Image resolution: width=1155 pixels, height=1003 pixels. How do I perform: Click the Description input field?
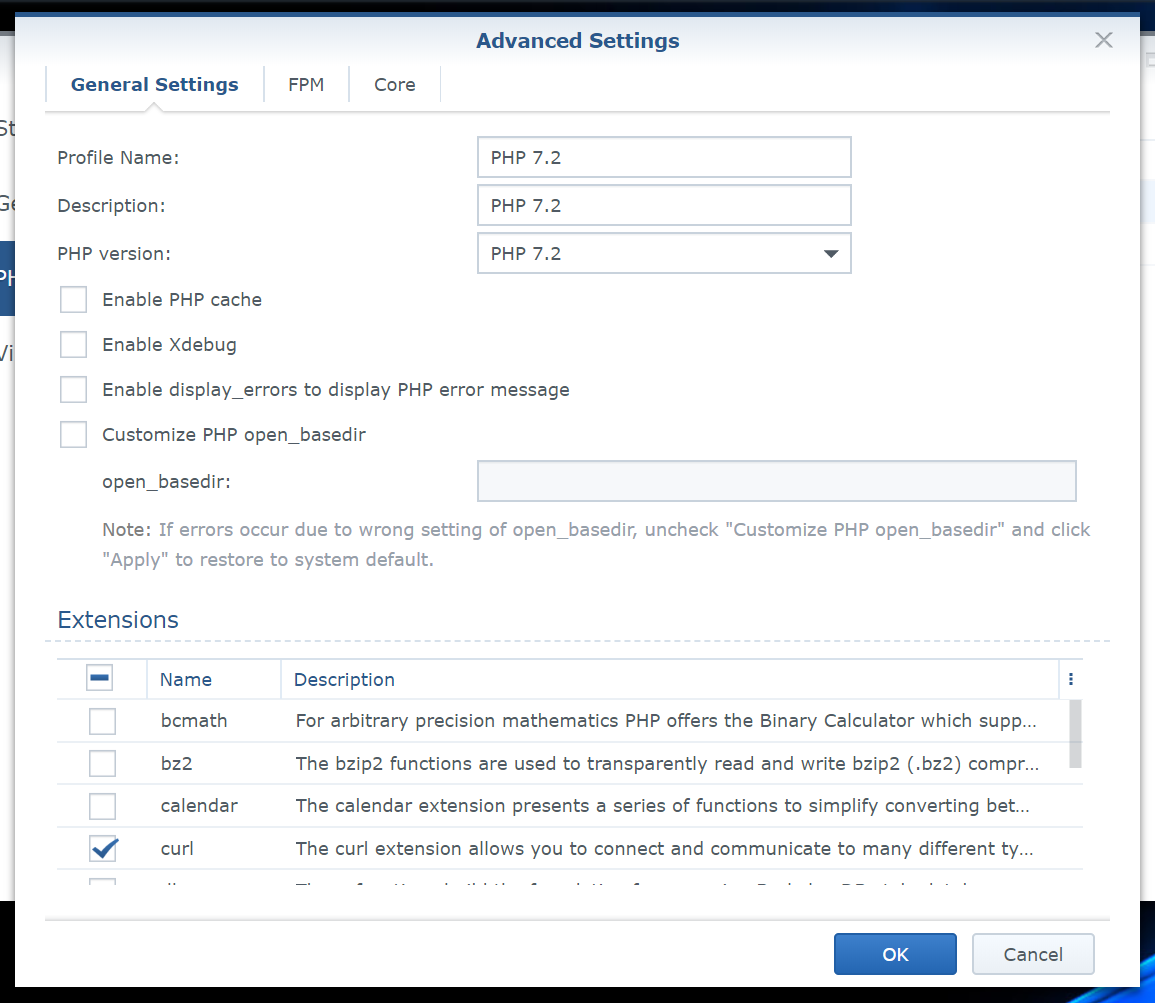(664, 206)
